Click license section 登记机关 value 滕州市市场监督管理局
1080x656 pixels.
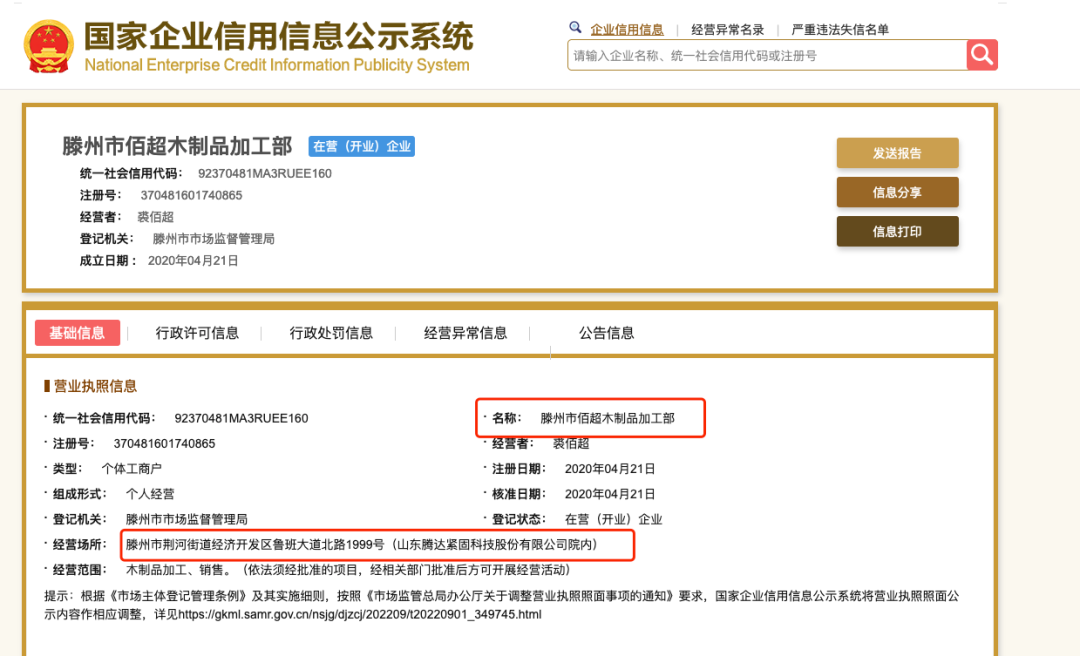[186, 519]
